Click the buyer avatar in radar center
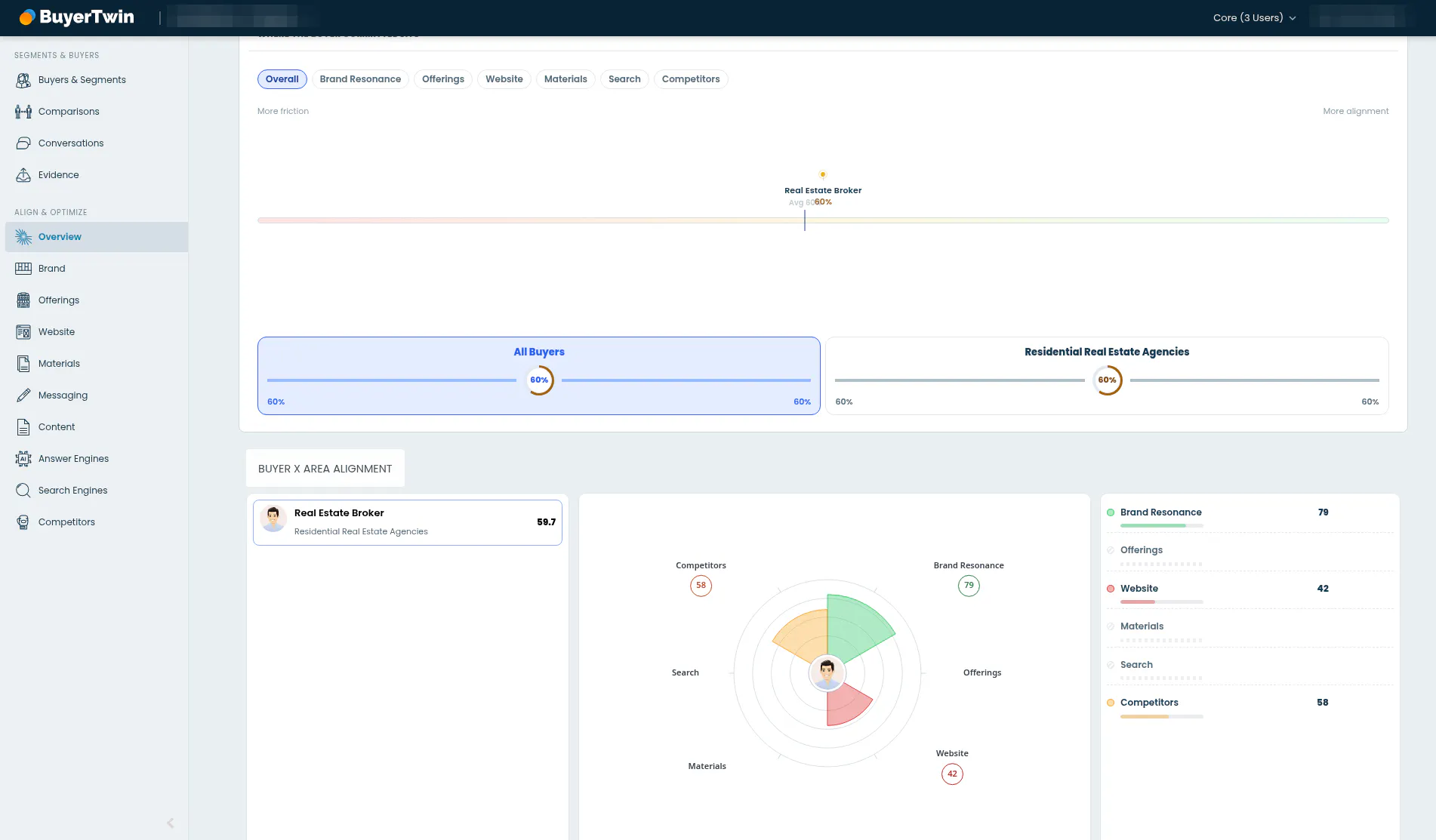The image size is (1436, 840). 827,673
